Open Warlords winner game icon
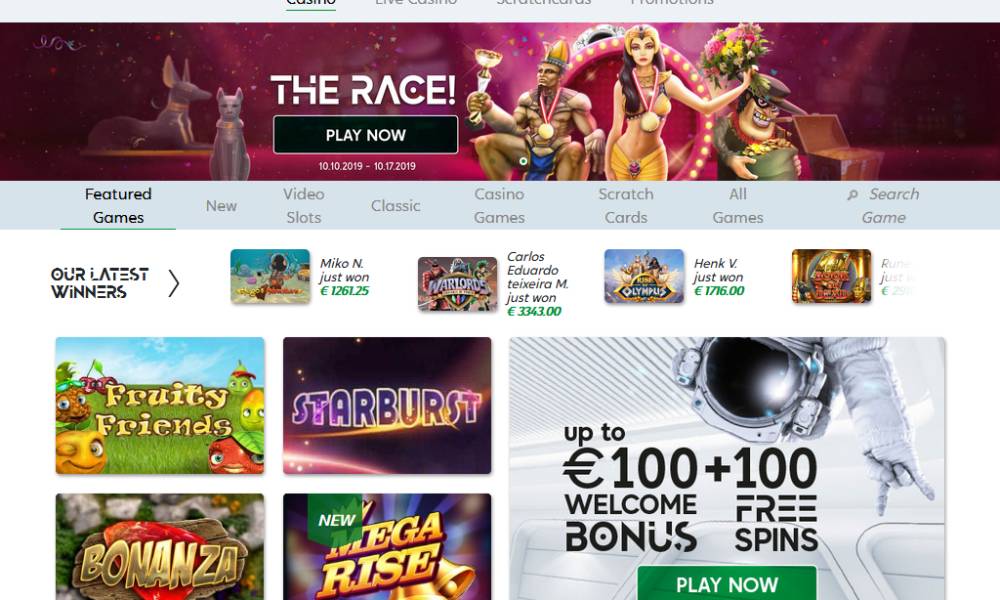Image resolution: width=1000 pixels, height=600 pixels. click(x=457, y=284)
